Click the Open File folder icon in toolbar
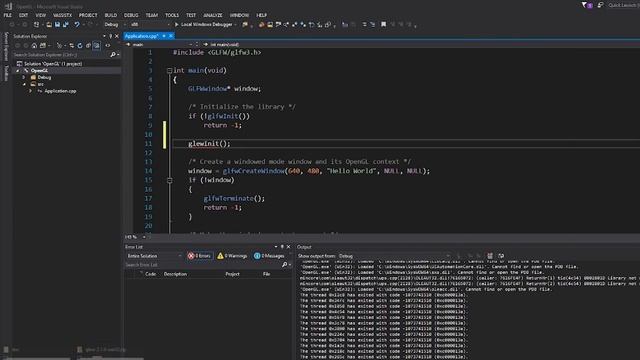The width and height of the screenshot is (640, 360). point(49,24)
